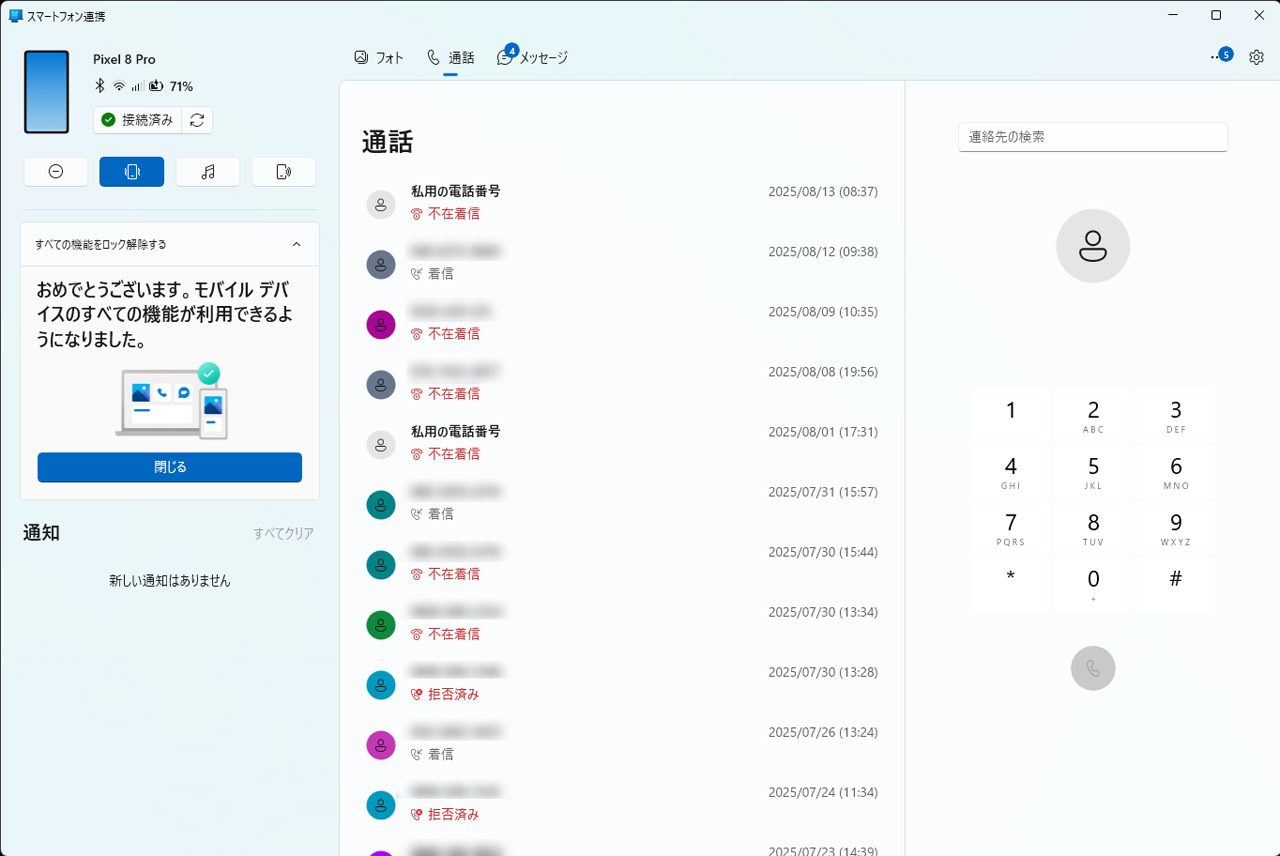Click the Pixel 8 Pro phone image
This screenshot has width=1280, height=856.
47,92
